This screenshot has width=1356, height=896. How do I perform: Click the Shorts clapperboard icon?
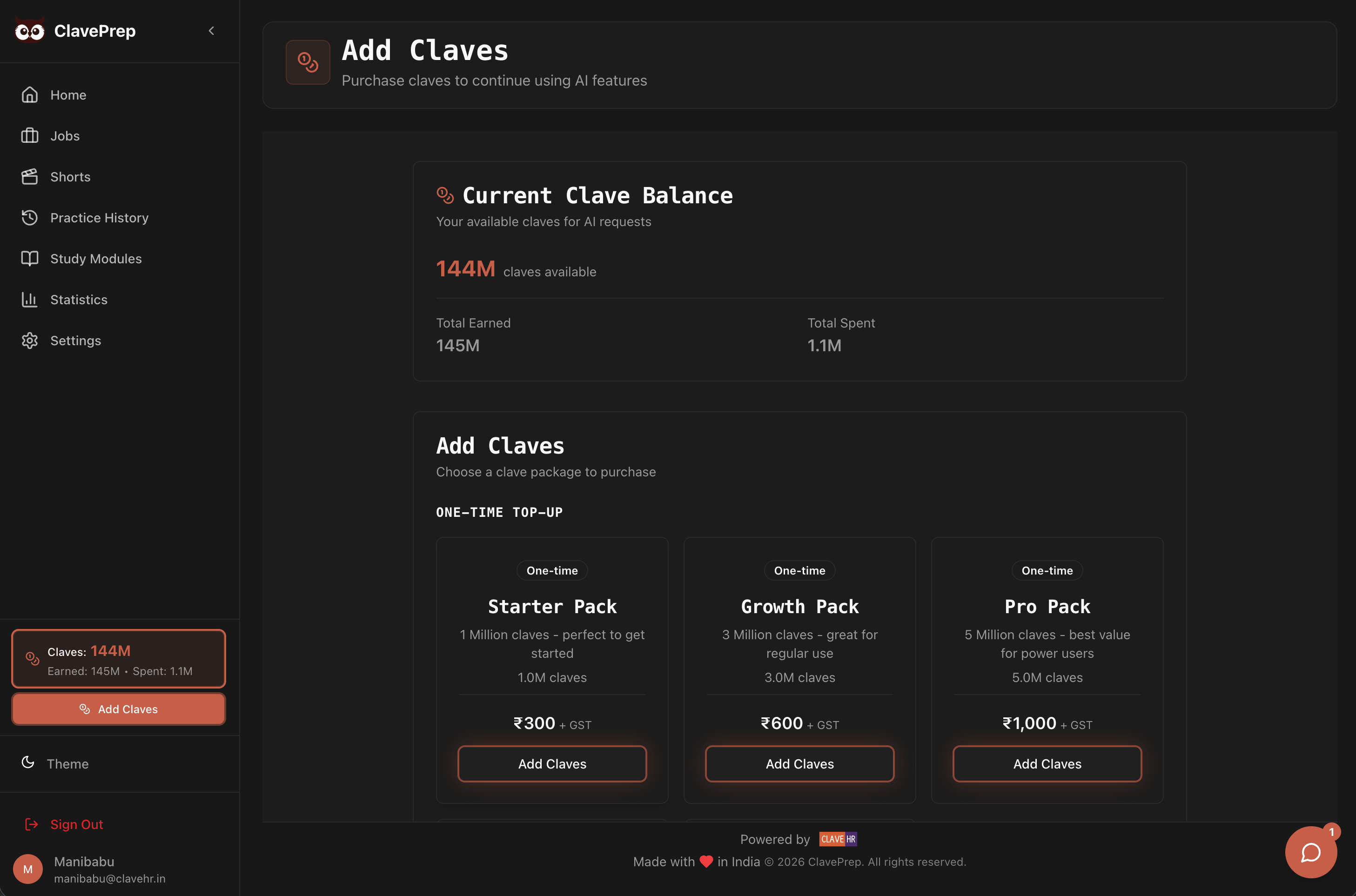click(30, 177)
